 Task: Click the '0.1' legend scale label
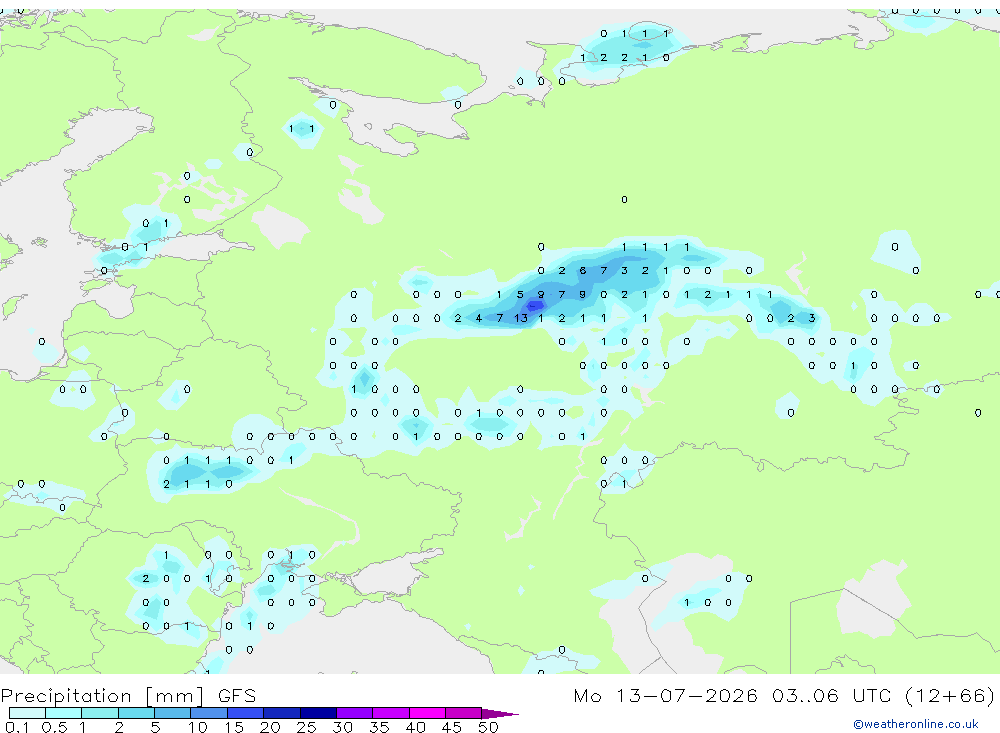[17, 727]
